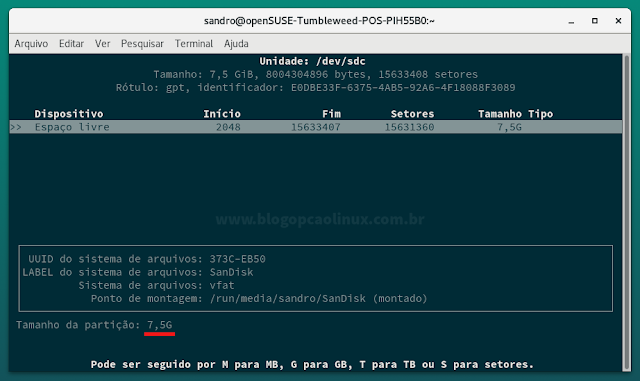640x381 pixels.
Task: Maximize the terminal window
Action: (x=595, y=21)
